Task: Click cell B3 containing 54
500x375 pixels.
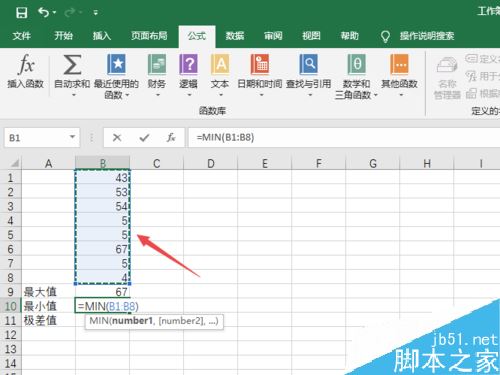Action: (103, 206)
